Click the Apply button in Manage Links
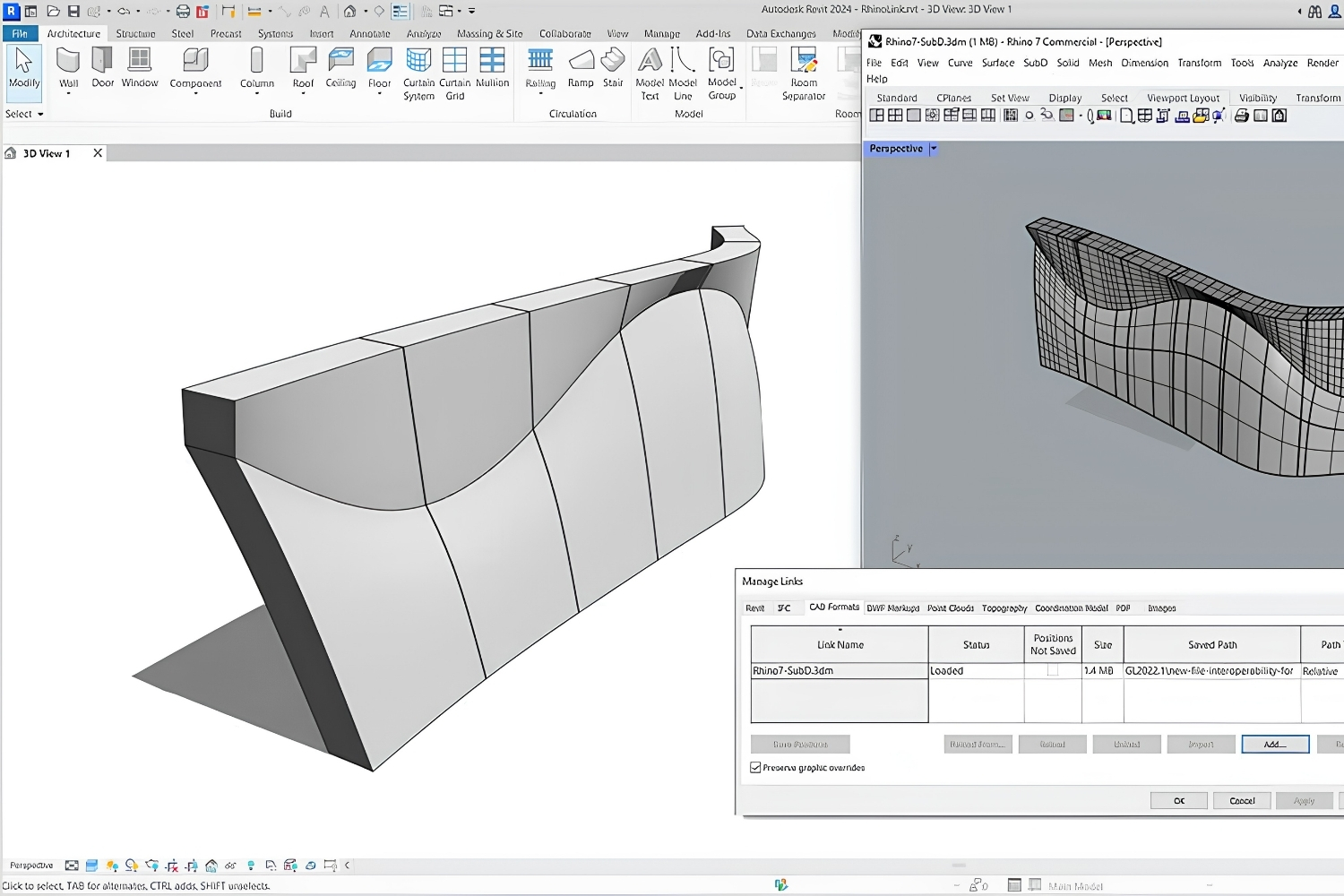 1304,800
